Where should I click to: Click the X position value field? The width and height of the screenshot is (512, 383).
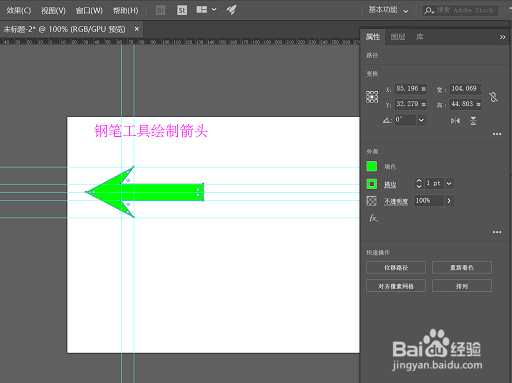411,89
